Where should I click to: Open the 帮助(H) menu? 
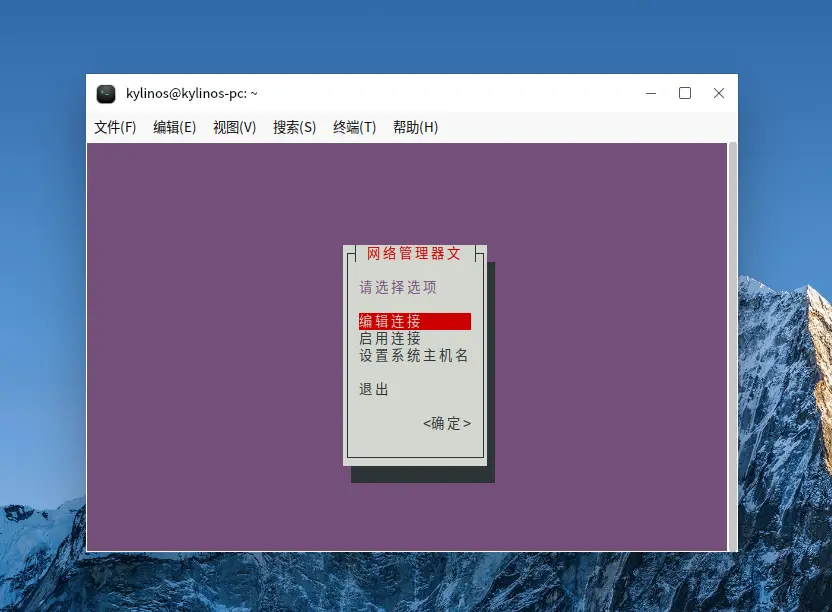[415, 127]
